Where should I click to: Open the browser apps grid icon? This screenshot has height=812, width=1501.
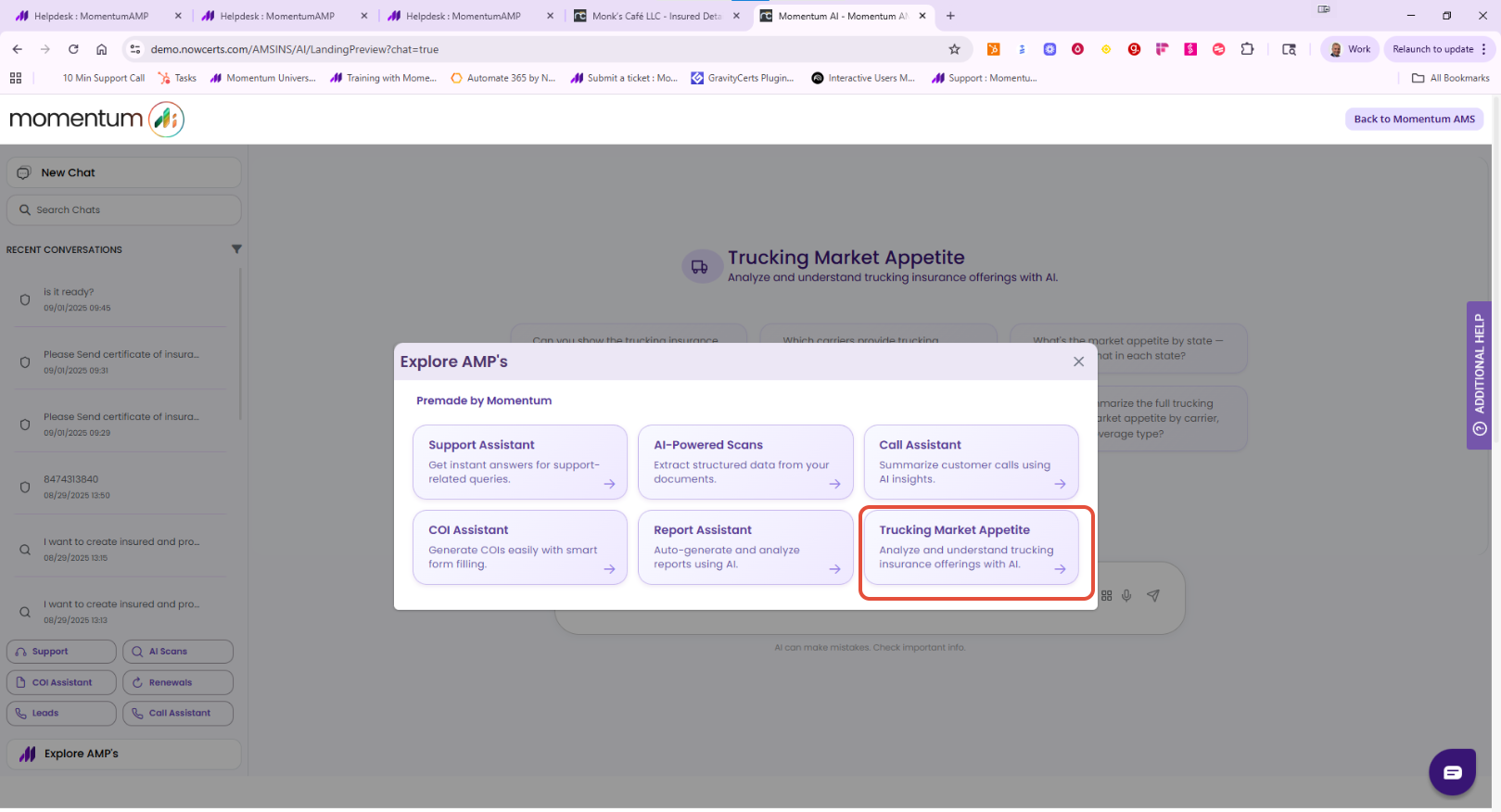[16, 78]
